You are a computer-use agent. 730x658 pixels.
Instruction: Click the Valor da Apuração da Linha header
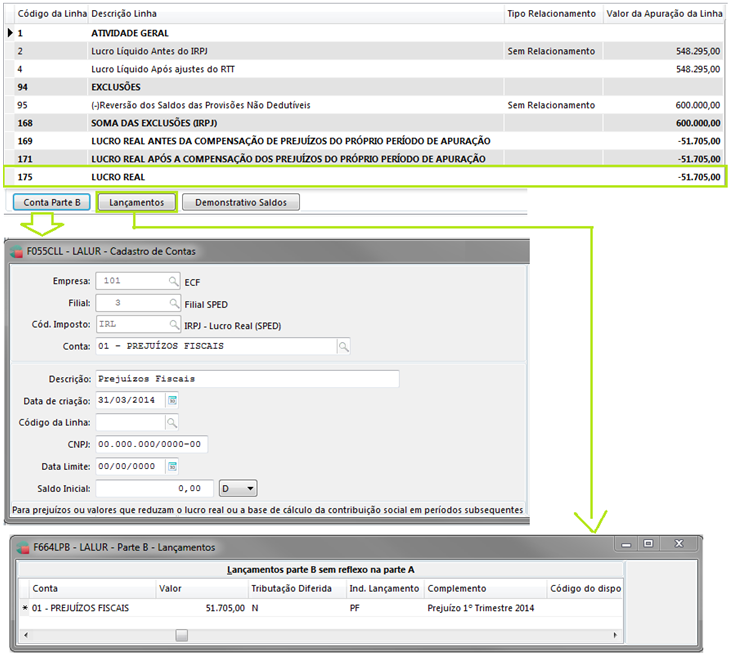click(x=664, y=14)
